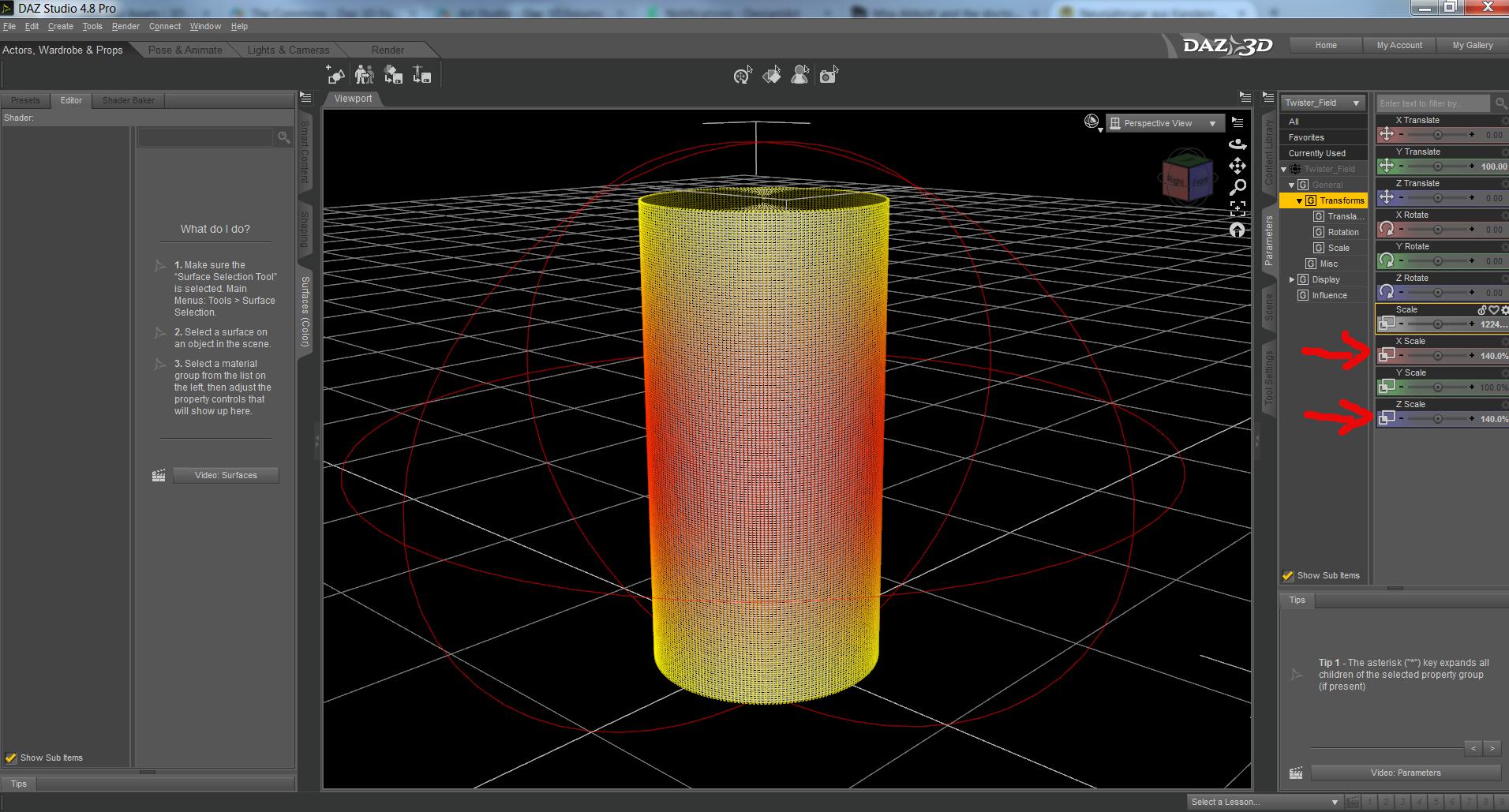The width and height of the screenshot is (1509, 812).
Task: Click the Create New Primitive toolbar icon
Action: [335, 75]
